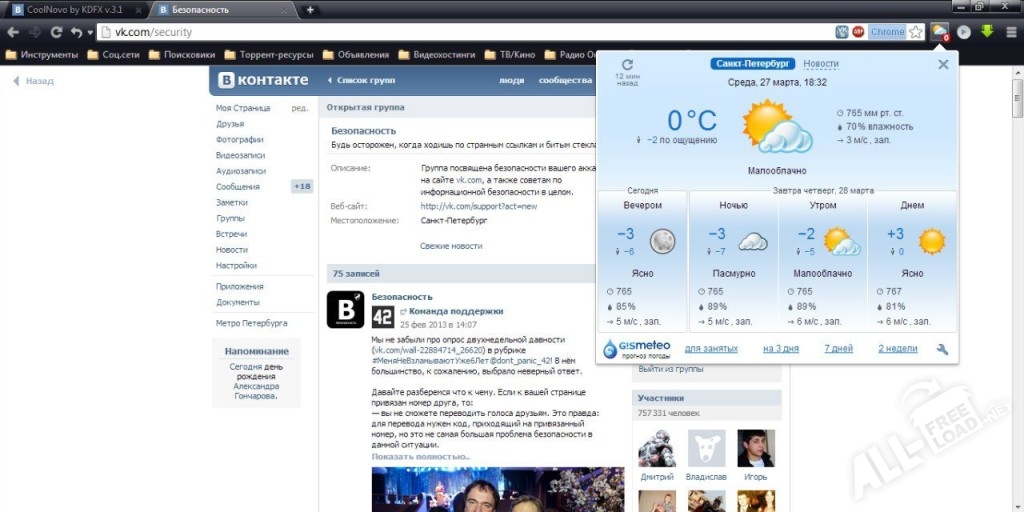This screenshot has height=512, width=1024.
Task: Click the green download arrow extension icon
Action: point(988,32)
